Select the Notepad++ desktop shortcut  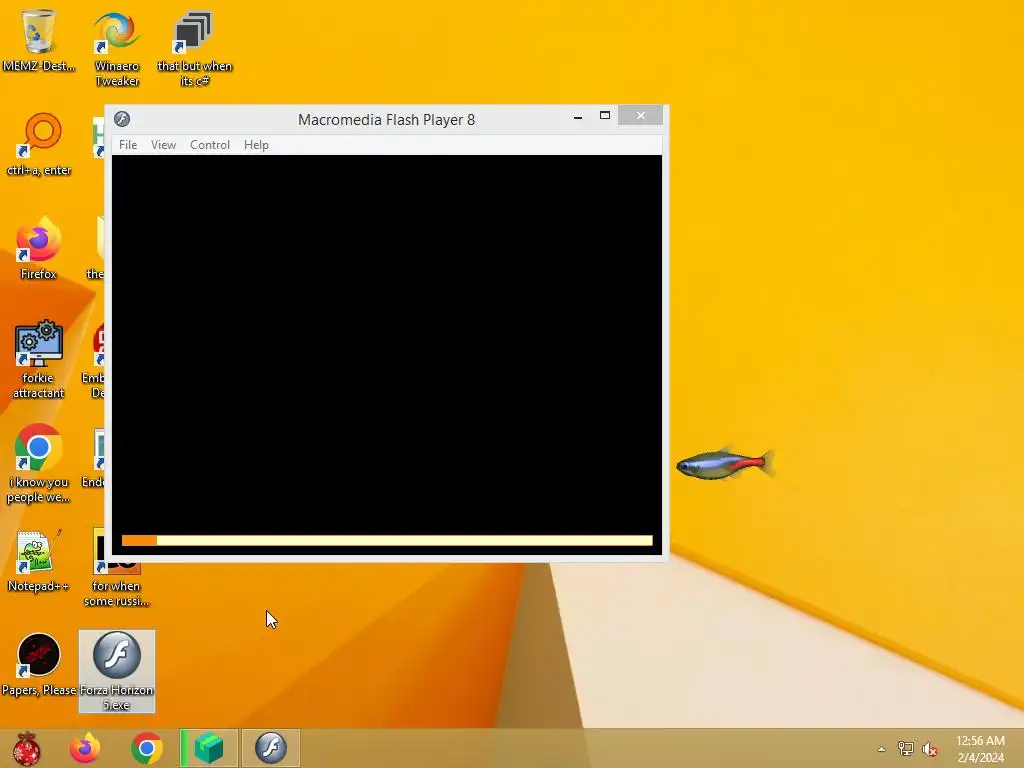[x=39, y=561]
